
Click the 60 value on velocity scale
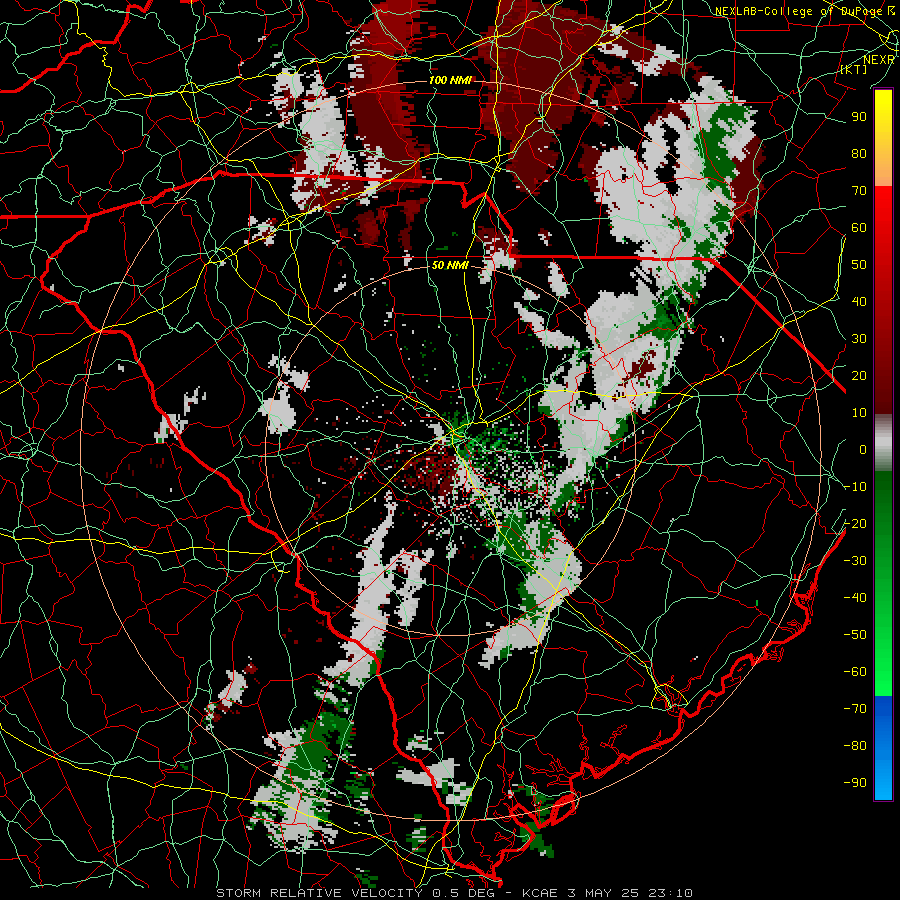(859, 227)
